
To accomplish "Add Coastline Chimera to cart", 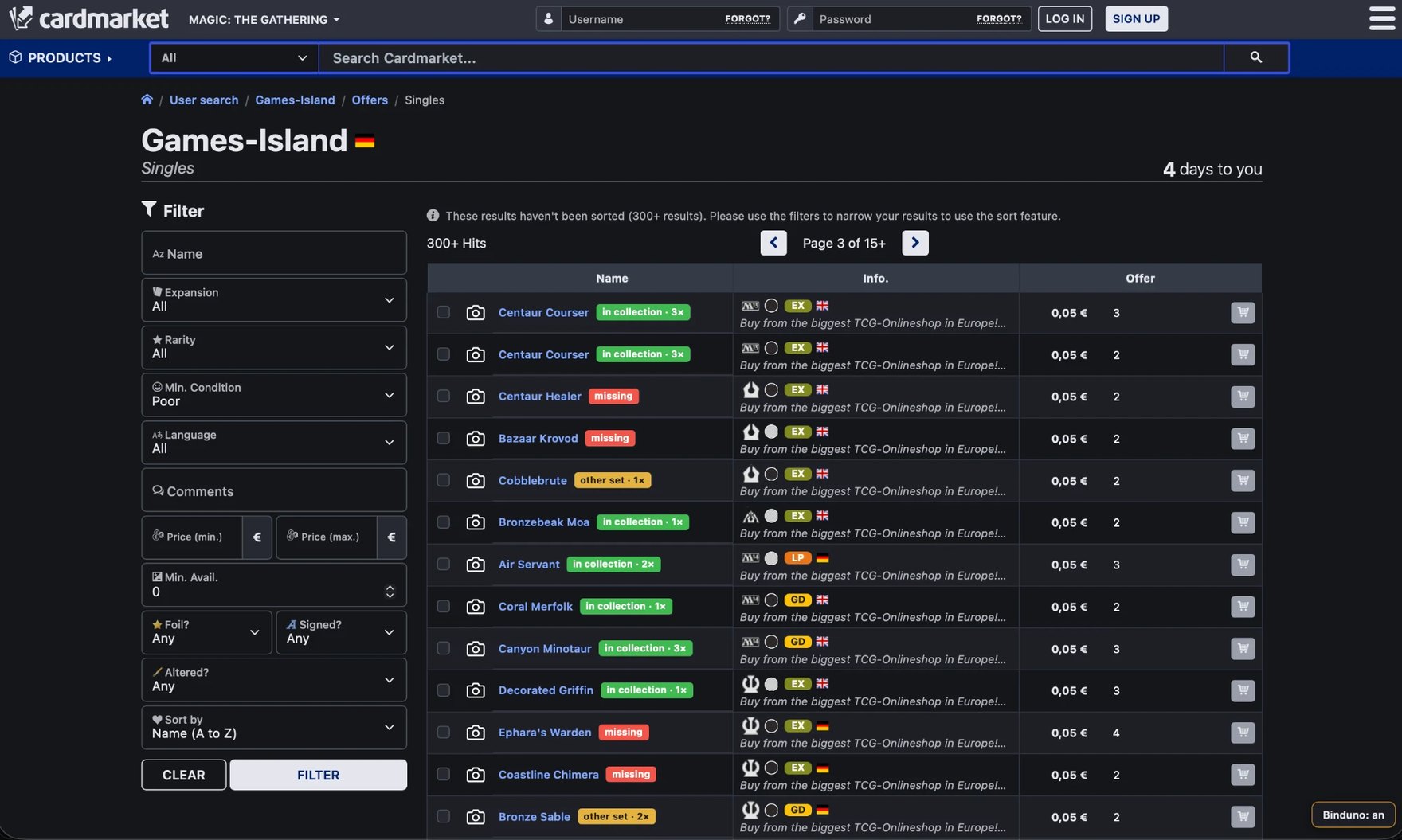I will [1243, 775].
